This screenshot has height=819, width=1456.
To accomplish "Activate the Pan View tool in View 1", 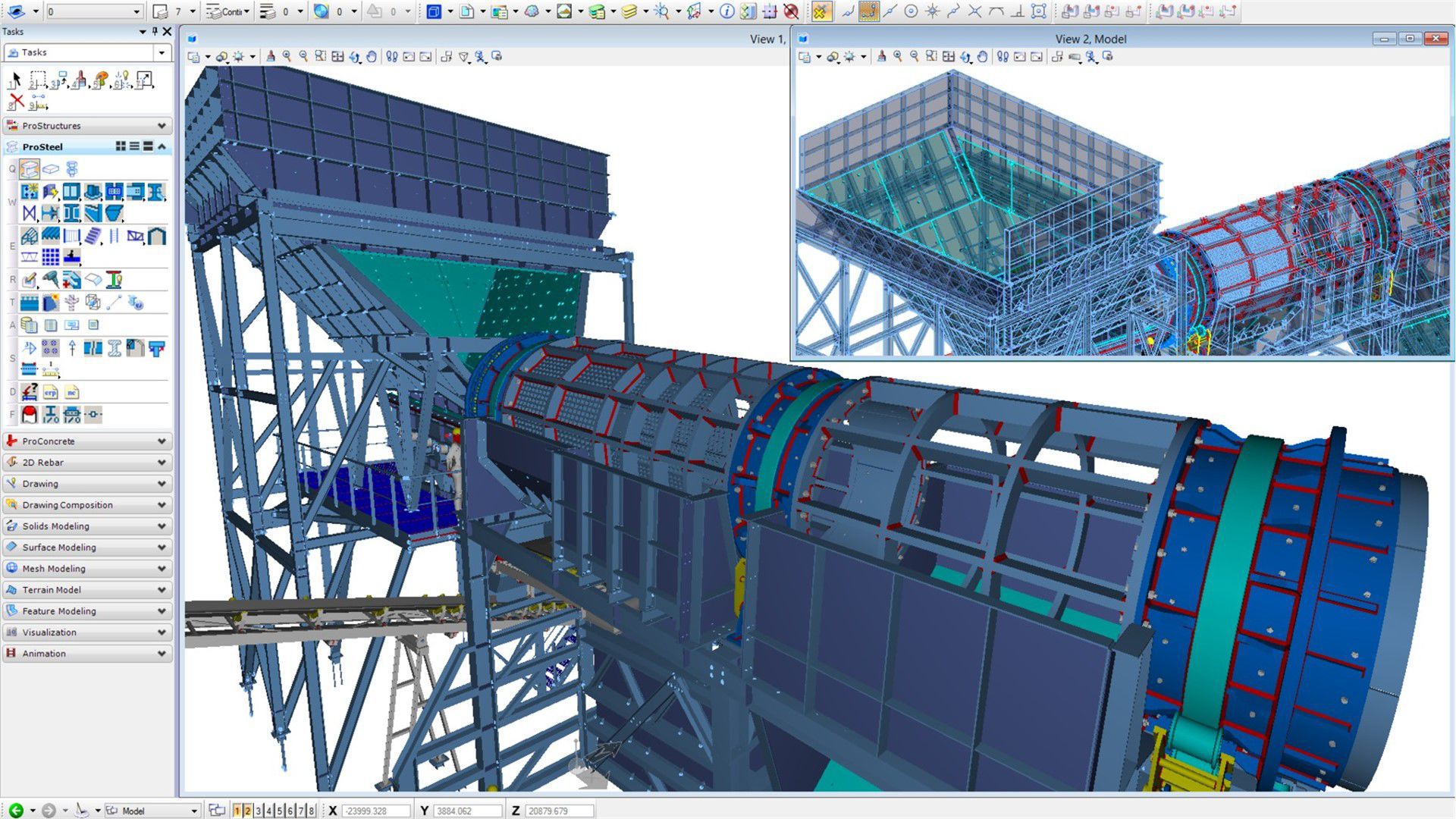I will pos(372,57).
